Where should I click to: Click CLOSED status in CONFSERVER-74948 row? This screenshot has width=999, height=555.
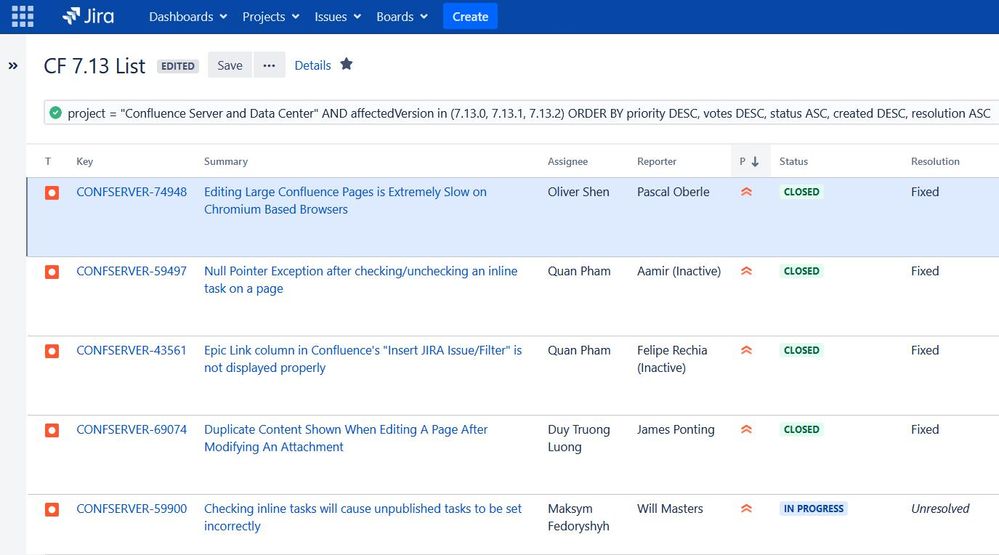801,192
